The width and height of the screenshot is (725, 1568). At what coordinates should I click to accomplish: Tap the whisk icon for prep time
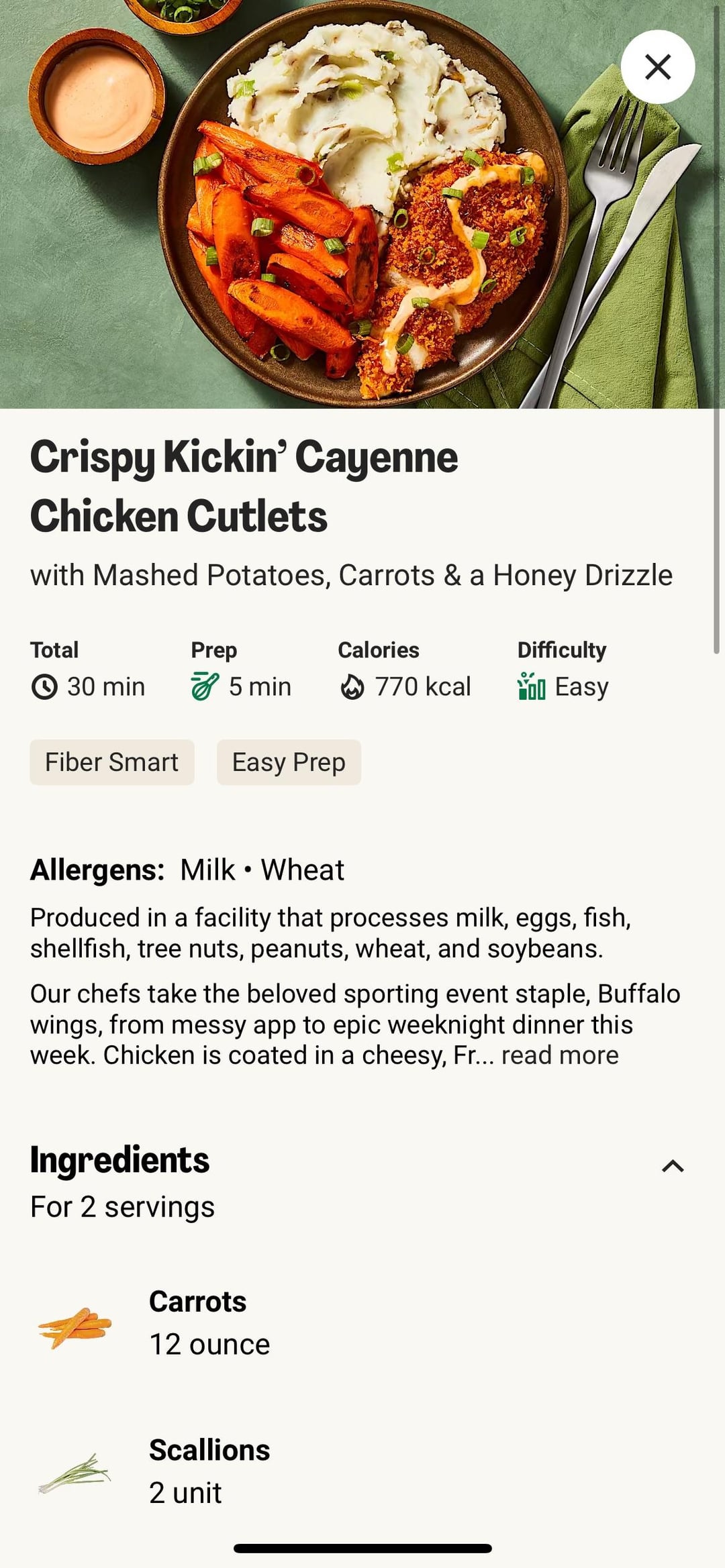205,687
